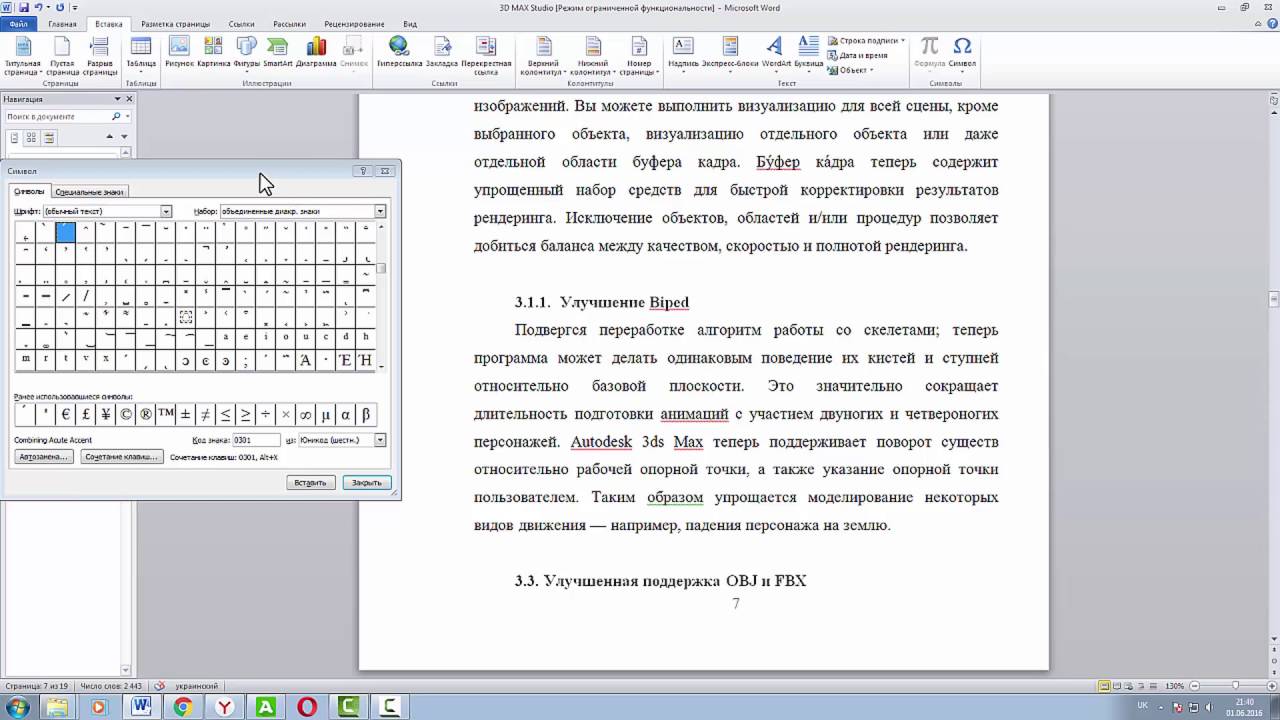This screenshot has height=720, width=1280.
Task: Switch to the Главная ribbon tab
Action: [62, 23]
